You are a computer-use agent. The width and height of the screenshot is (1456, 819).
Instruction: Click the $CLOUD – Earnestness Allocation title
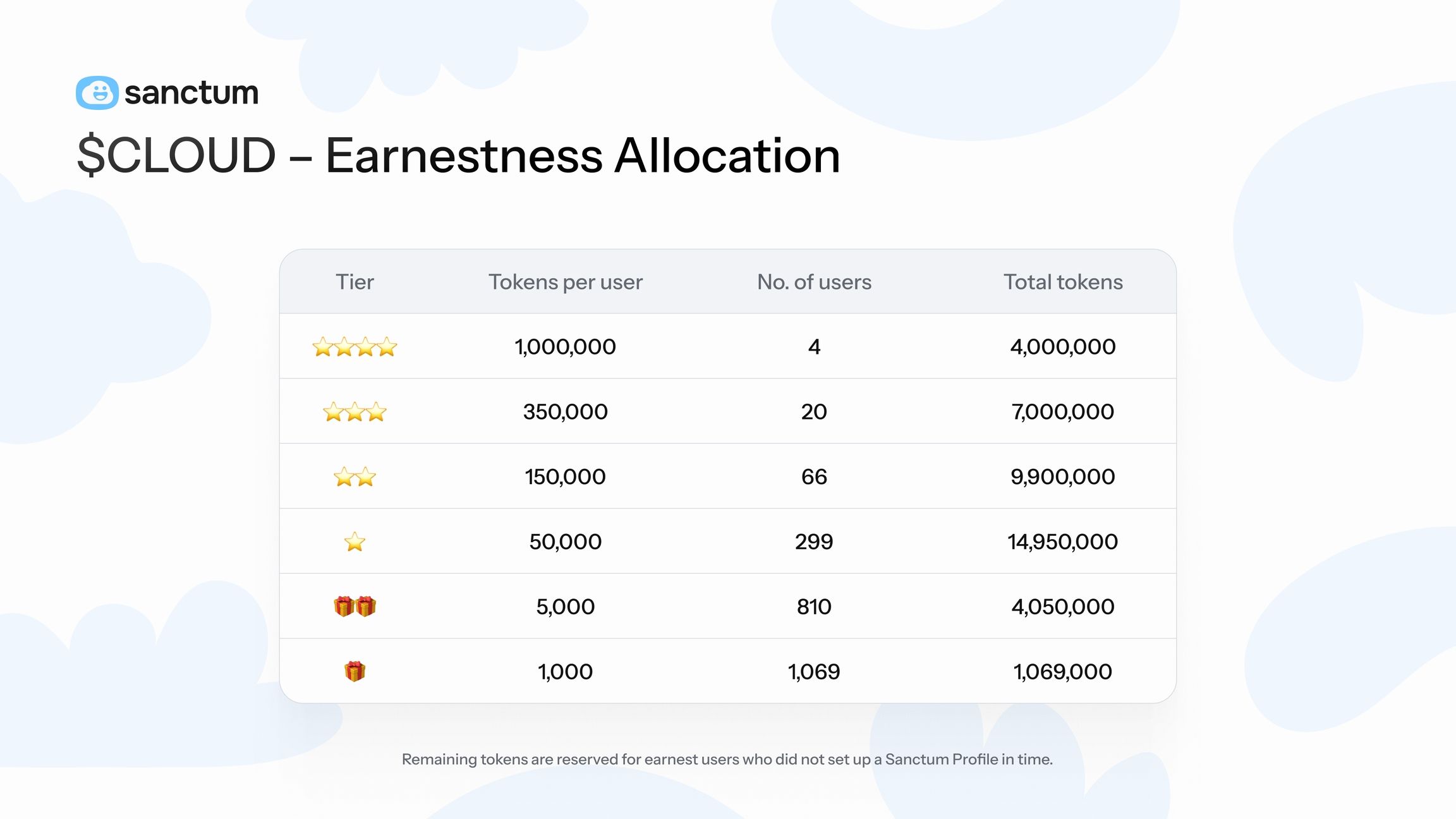(x=458, y=155)
